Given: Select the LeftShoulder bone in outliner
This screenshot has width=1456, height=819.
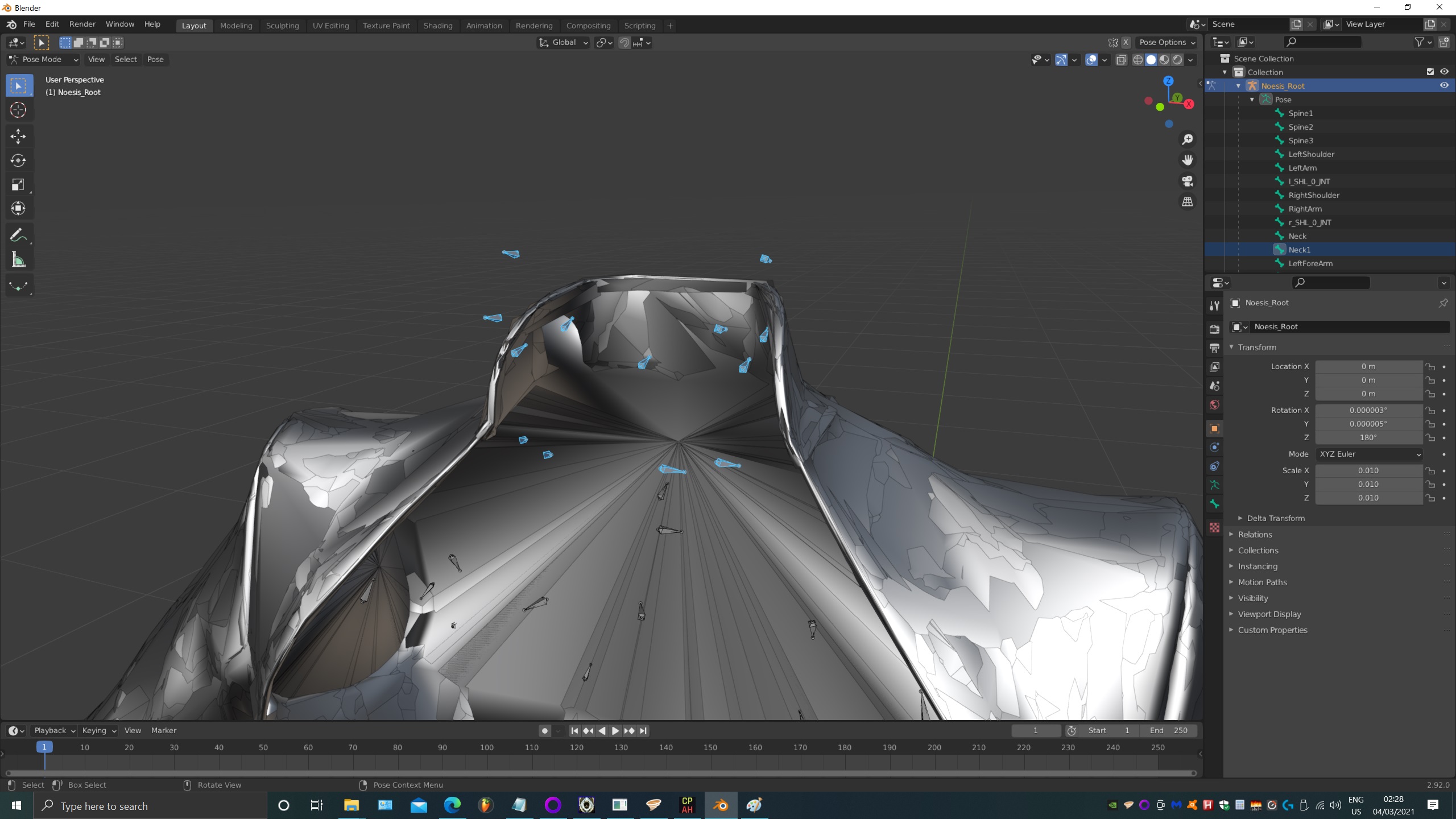Looking at the screenshot, I should 1311,154.
